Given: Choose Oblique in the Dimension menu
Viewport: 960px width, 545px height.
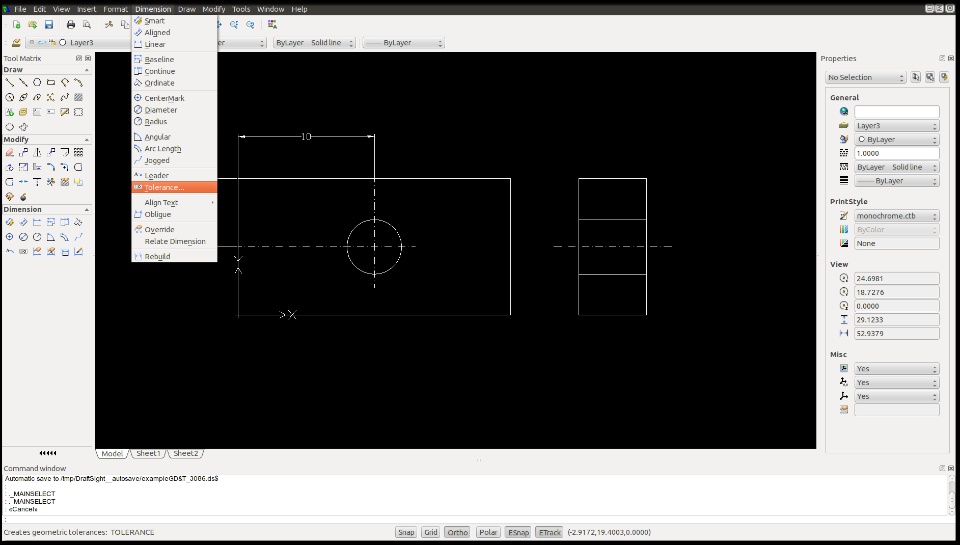Looking at the screenshot, I should (174, 214).
